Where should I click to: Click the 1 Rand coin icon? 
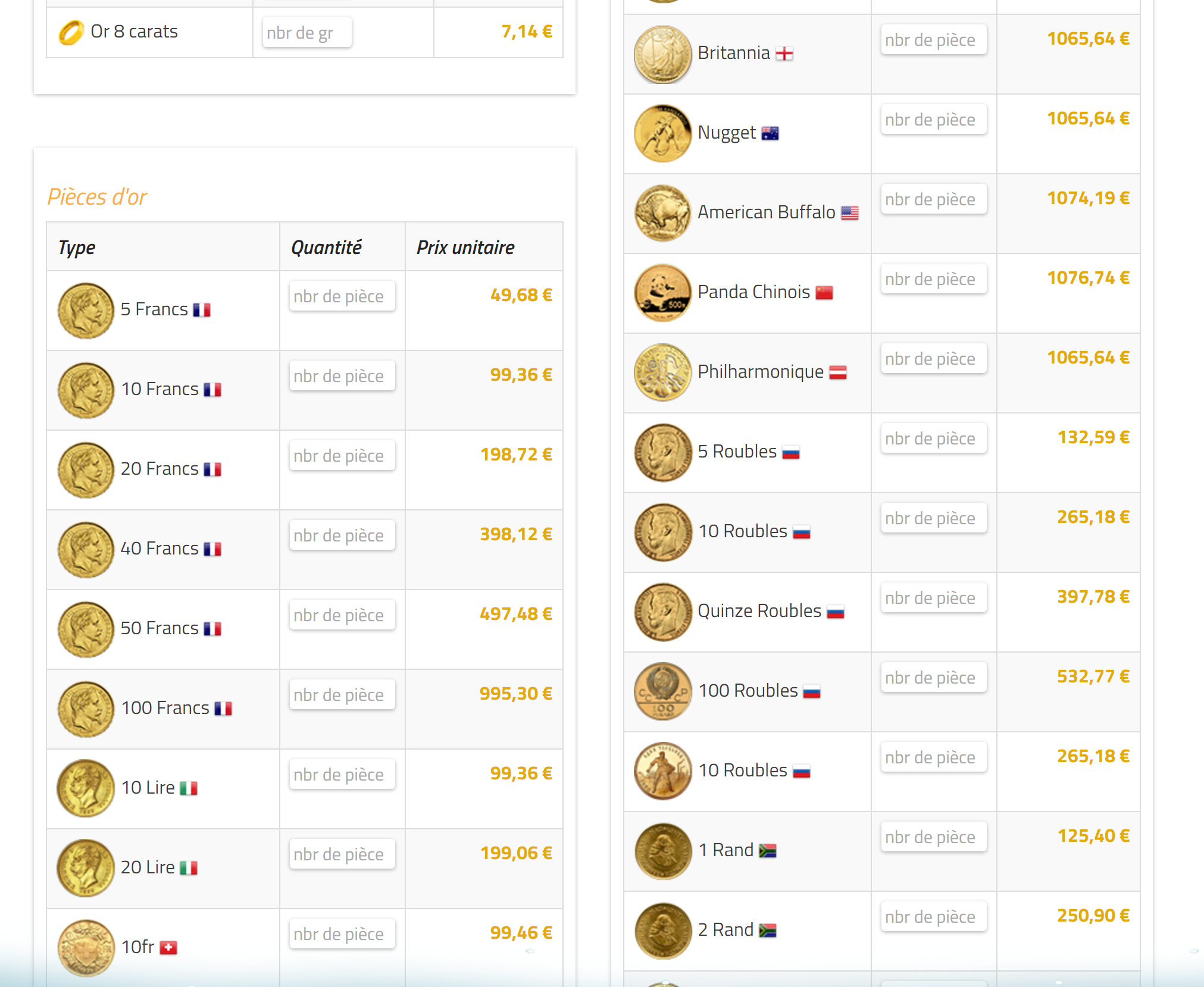point(662,851)
